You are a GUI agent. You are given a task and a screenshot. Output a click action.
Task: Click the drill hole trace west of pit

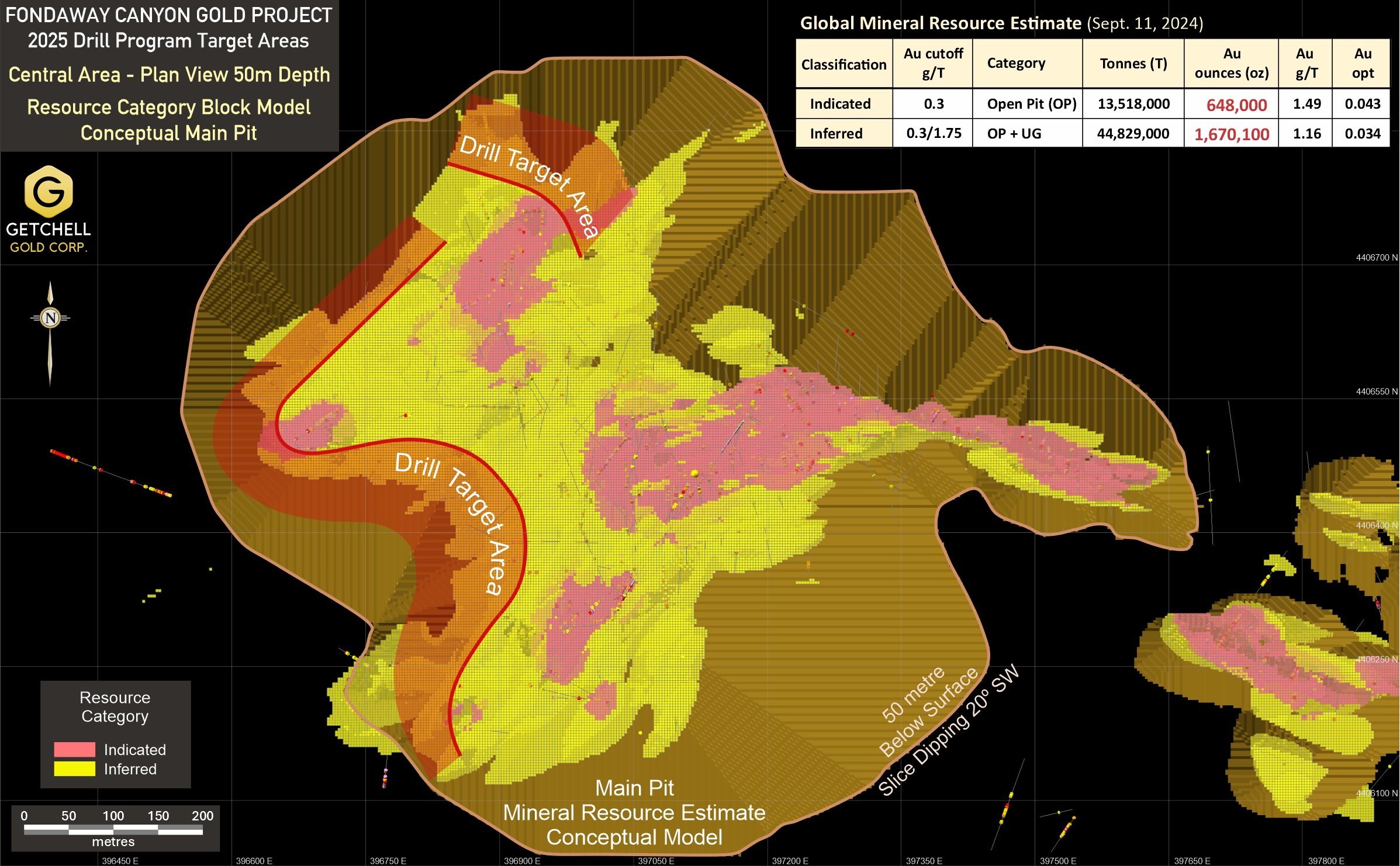(110, 473)
